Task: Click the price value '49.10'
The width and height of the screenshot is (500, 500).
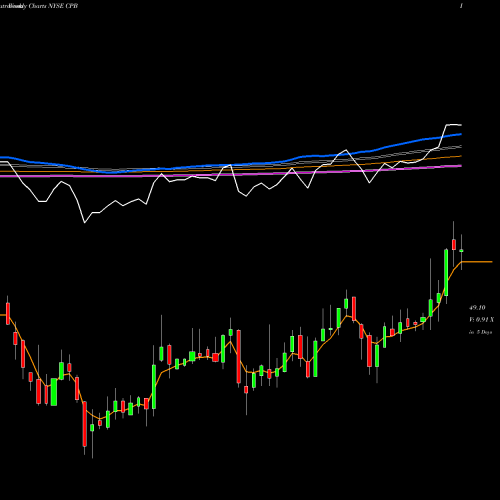Action: click(x=477, y=308)
